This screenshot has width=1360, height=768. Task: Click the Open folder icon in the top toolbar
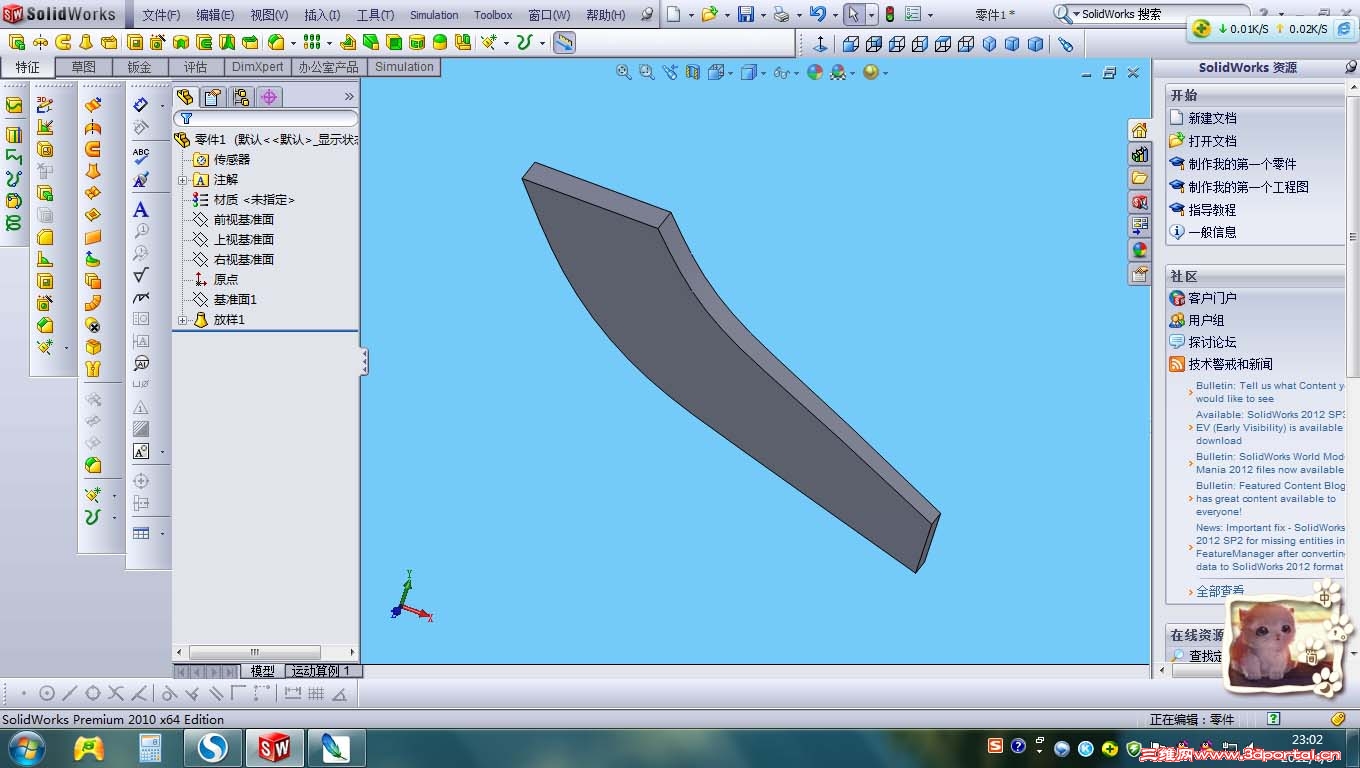pyautogui.click(x=709, y=14)
